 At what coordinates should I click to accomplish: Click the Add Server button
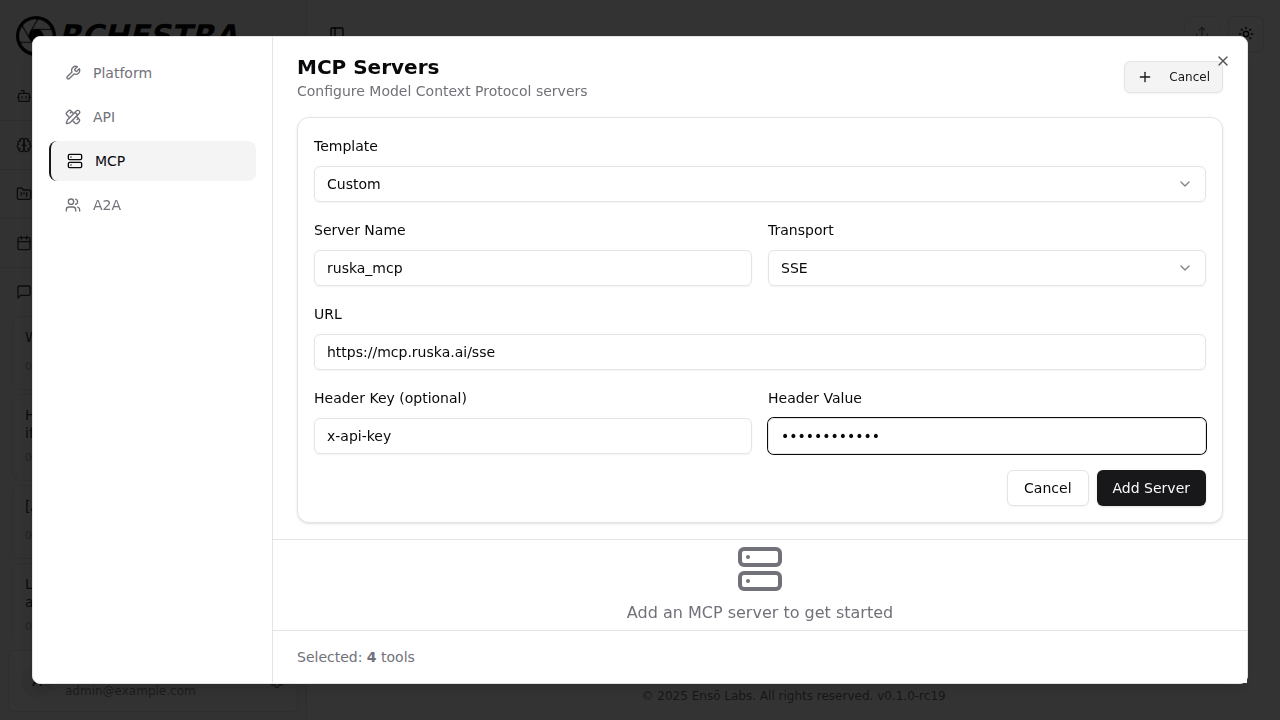coord(1151,488)
